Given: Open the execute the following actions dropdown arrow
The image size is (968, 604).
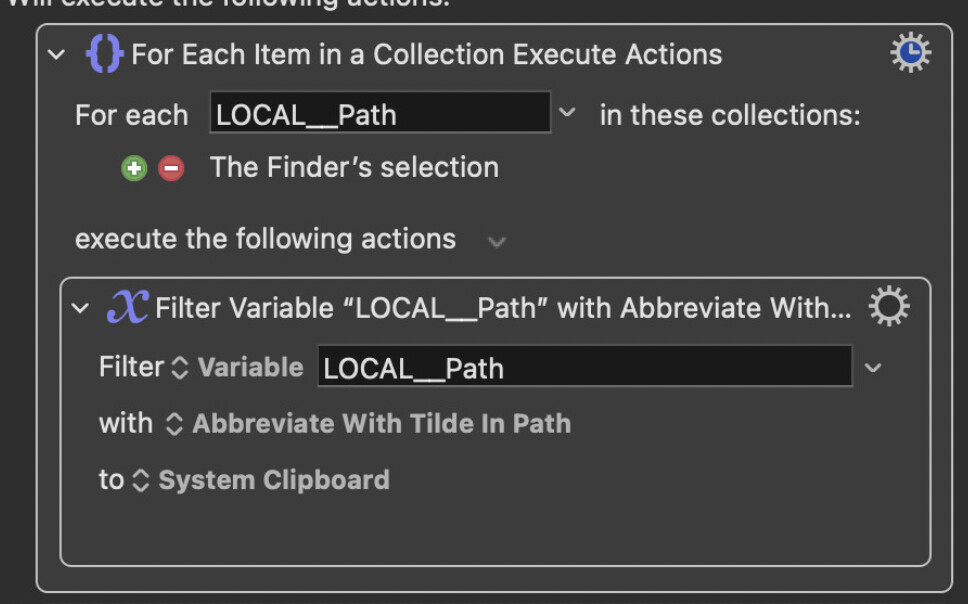Looking at the screenshot, I should (497, 241).
